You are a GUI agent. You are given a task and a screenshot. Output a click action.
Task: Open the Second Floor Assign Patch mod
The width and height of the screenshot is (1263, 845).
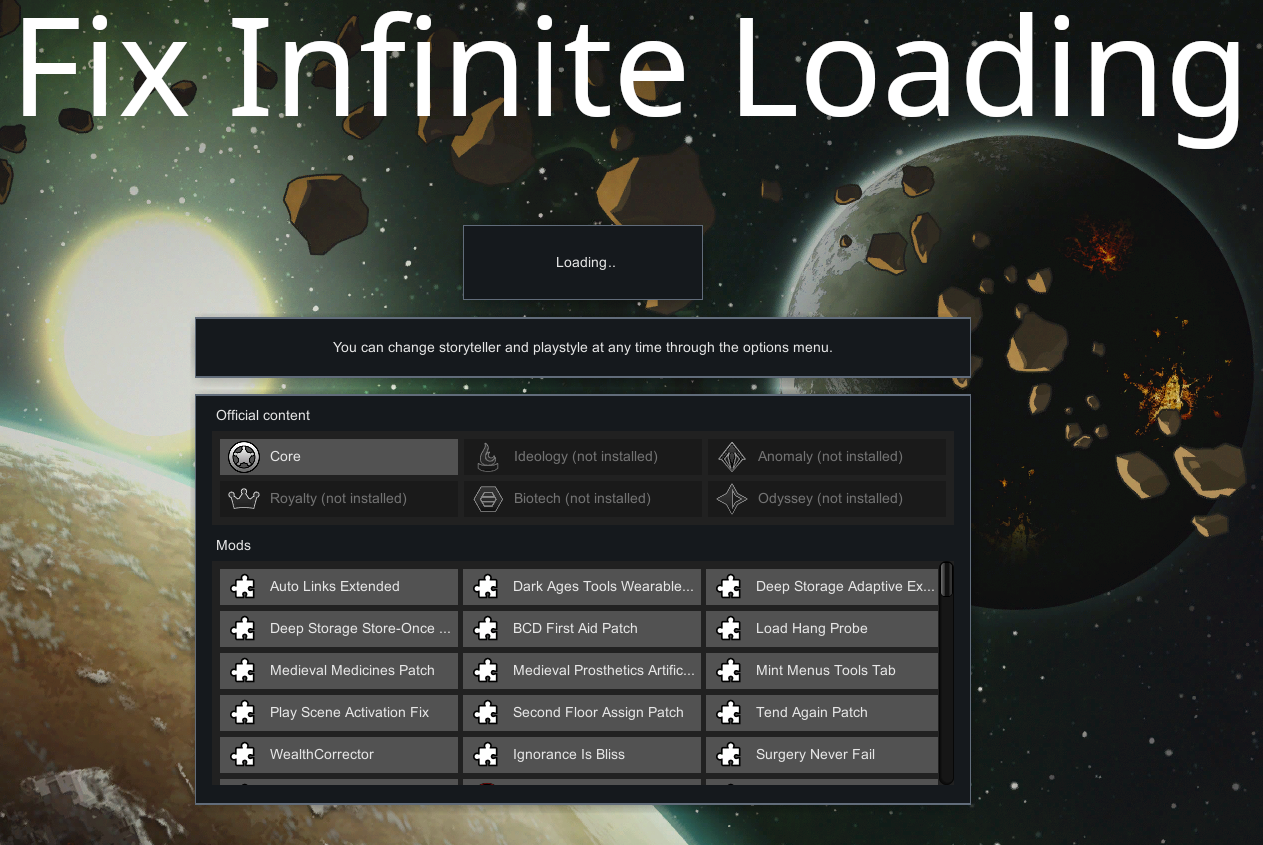(582, 713)
